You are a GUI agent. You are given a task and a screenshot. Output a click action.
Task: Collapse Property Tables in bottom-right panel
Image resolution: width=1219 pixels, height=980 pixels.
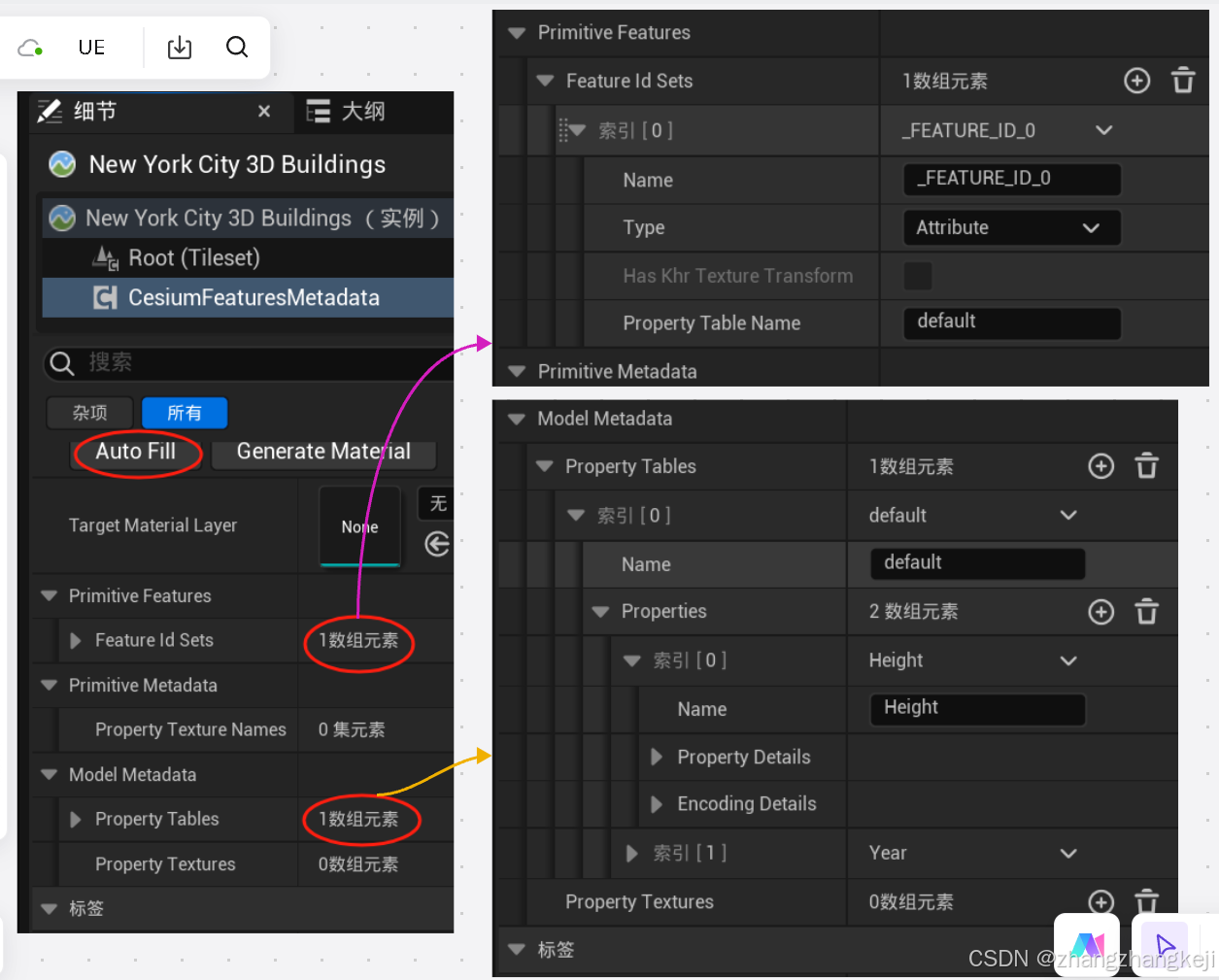(544, 466)
